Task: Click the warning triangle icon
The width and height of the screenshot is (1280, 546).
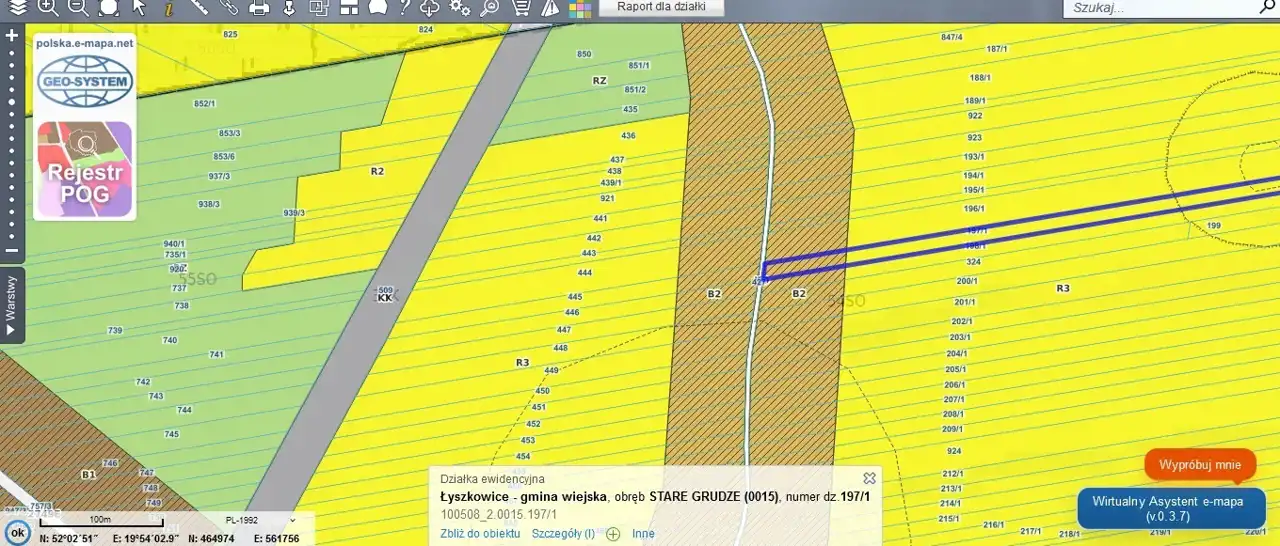Action: tap(550, 8)
